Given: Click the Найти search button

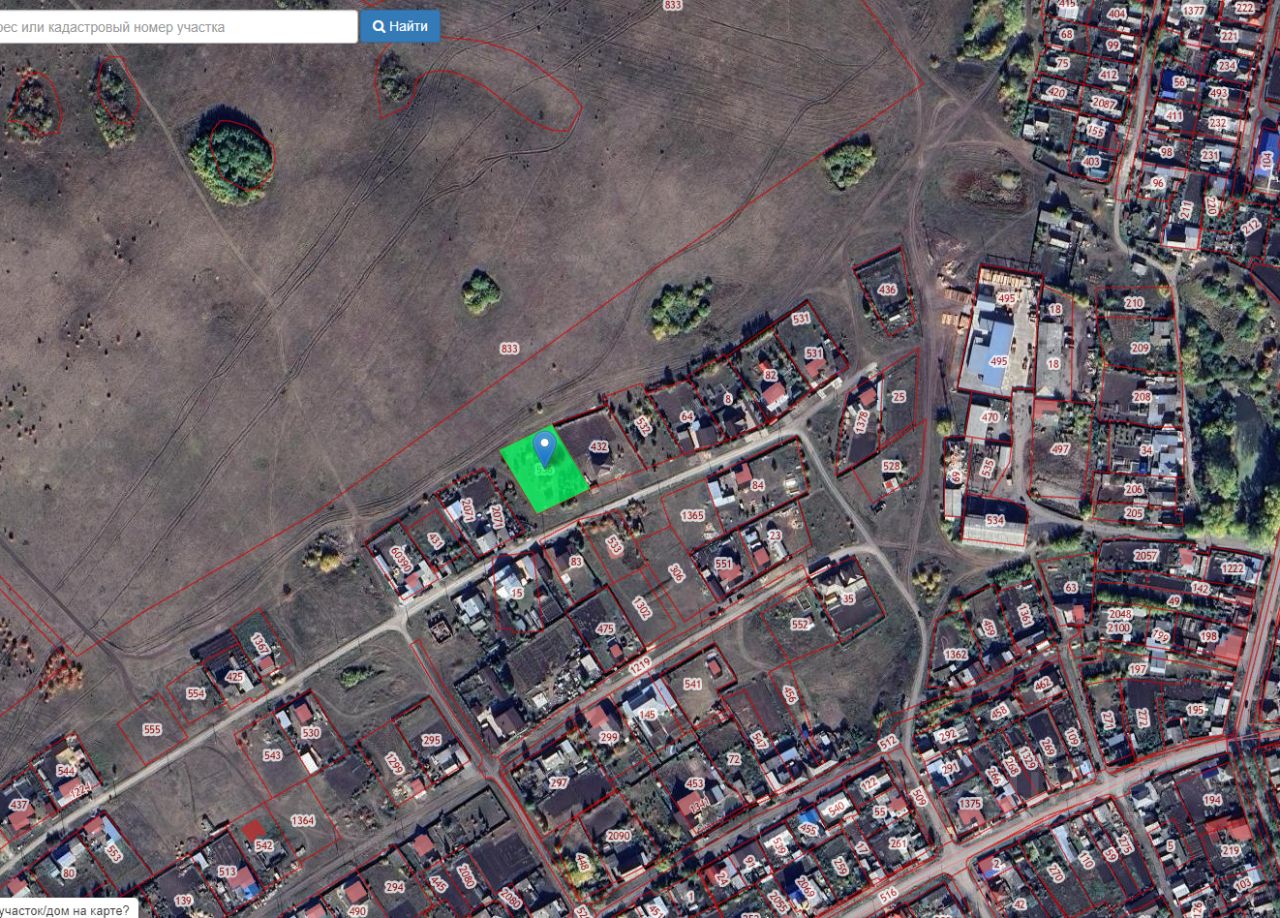Looking at the screenshot, I should 400,26.
